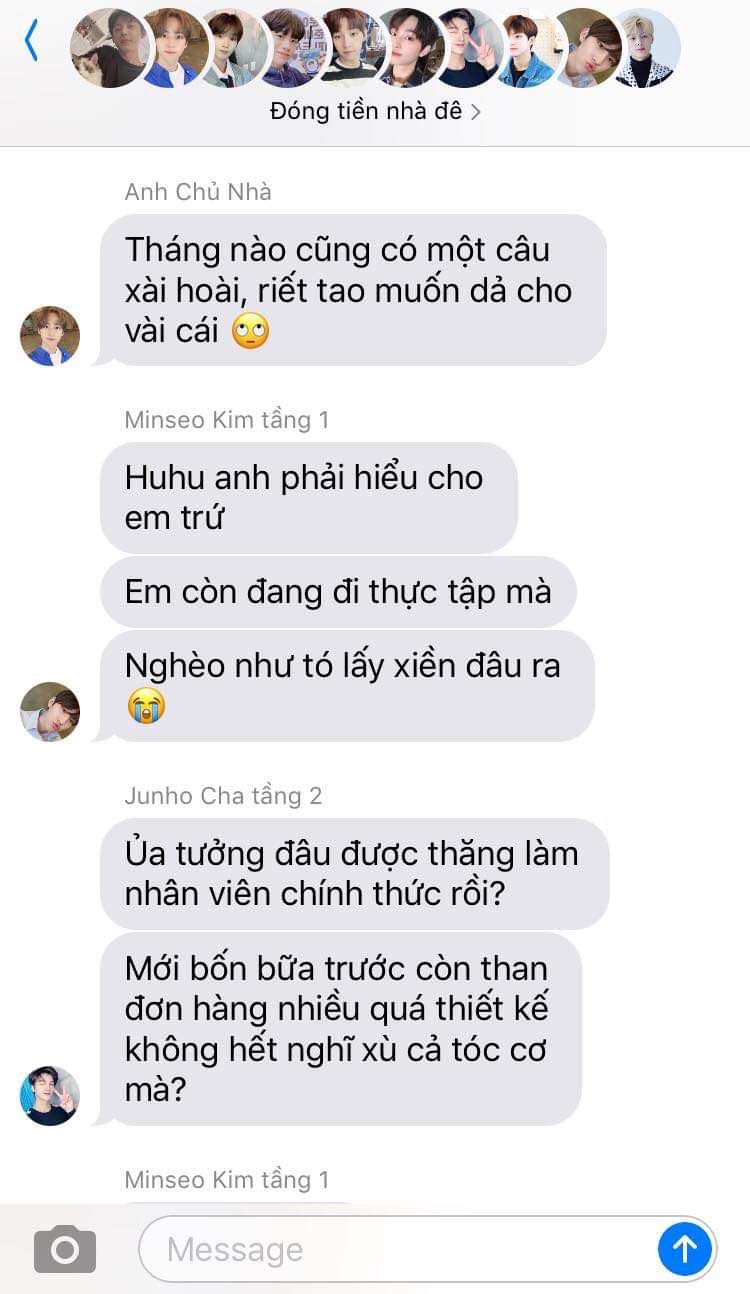750x1294 pixels.
Task: Tap sender name 'Junho Cha tầng 2'
Action: coord(223,796)
